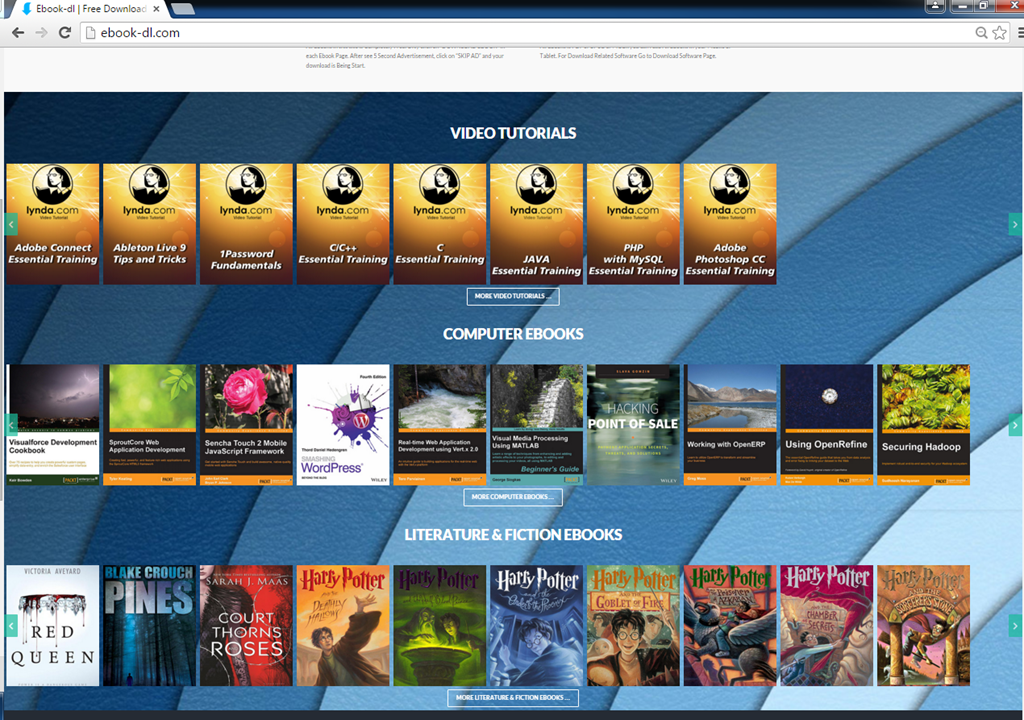Viewport: 1024px width, 720px height.
Task: Open a new browser tab
Action: (x=182, y=9)
